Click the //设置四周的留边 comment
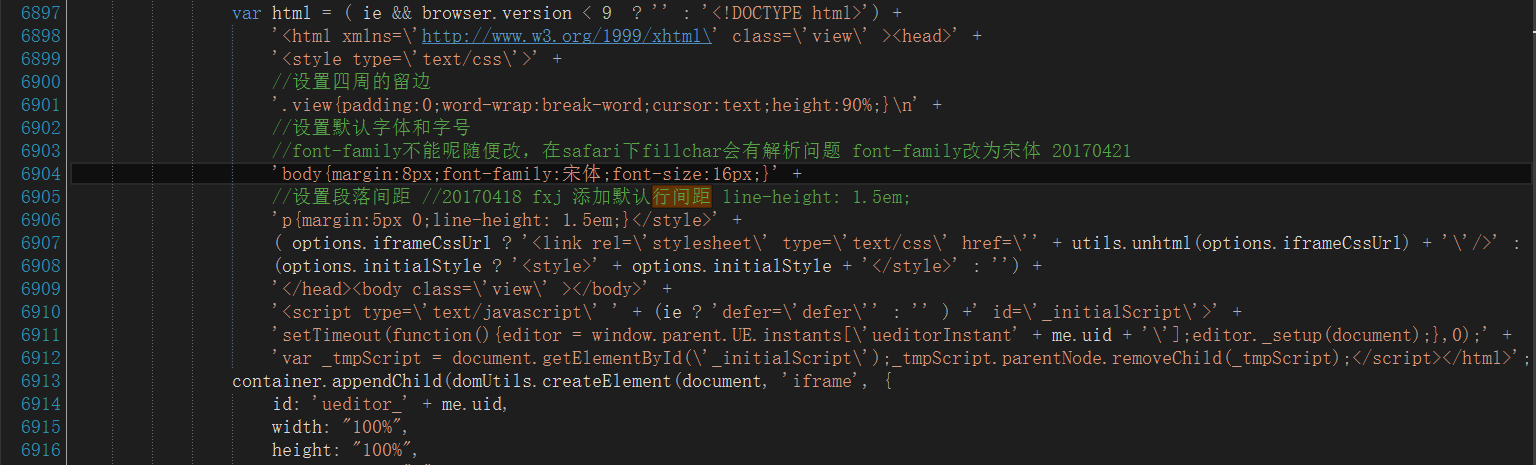1536x465 pixels. coord(351,82)
